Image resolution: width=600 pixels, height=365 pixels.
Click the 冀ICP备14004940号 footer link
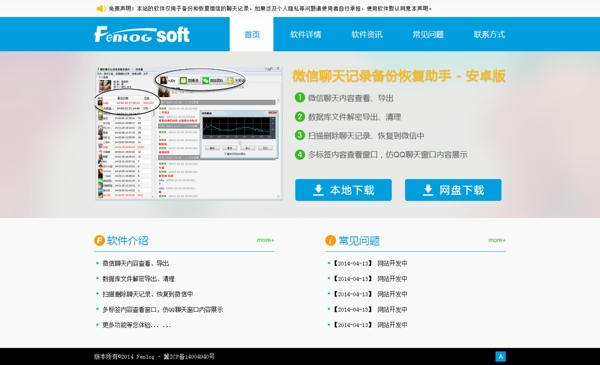189,357
